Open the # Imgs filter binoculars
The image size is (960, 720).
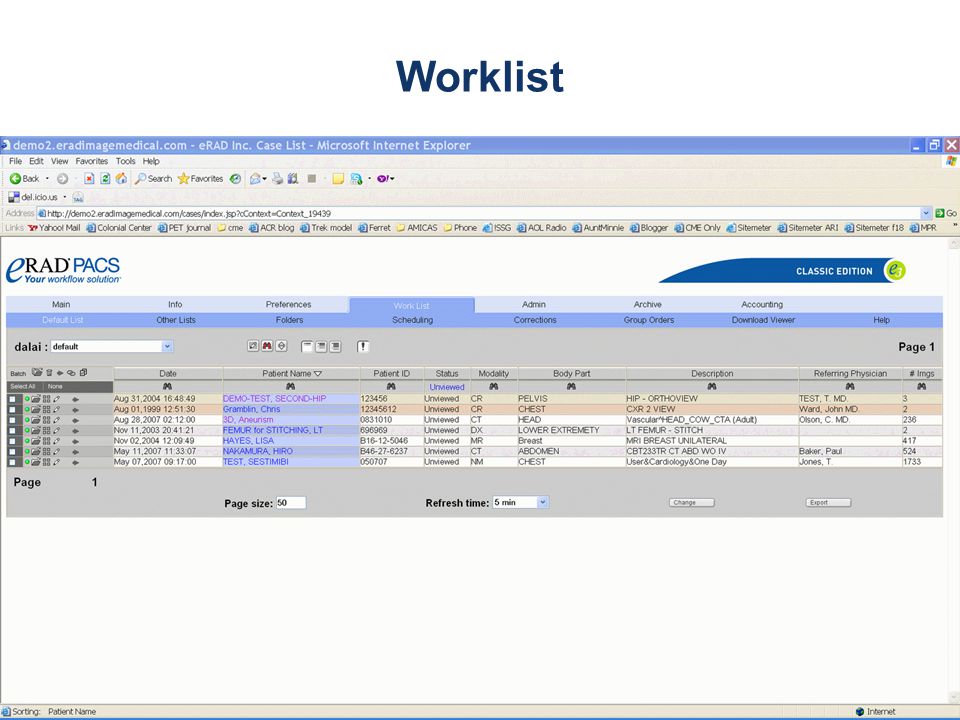921,386
